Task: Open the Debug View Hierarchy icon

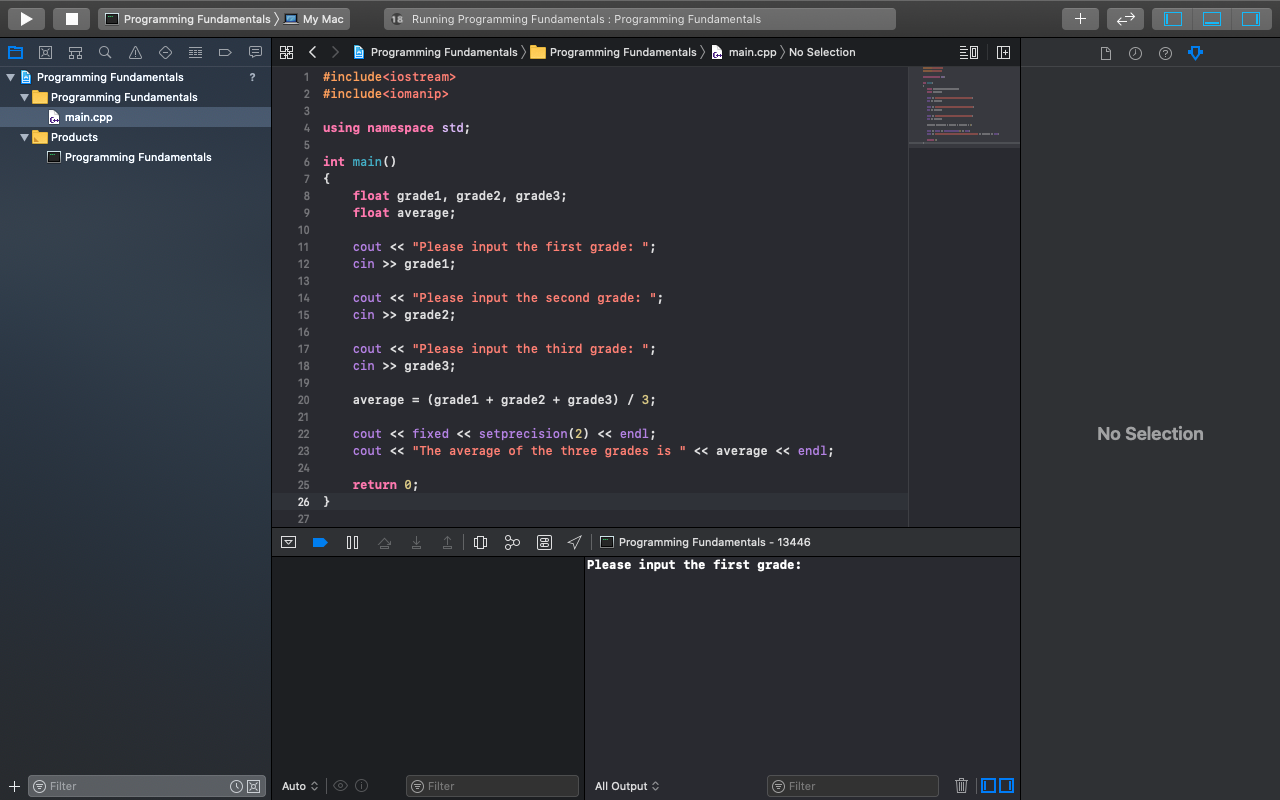Action: pos(480,542)
